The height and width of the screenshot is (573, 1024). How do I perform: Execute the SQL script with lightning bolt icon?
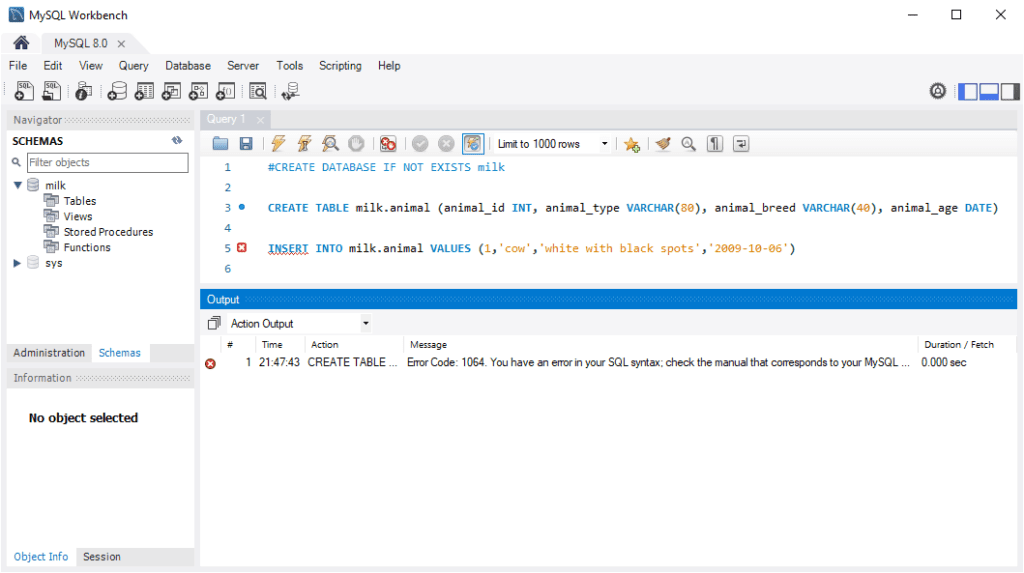click(x=278, y=144)
